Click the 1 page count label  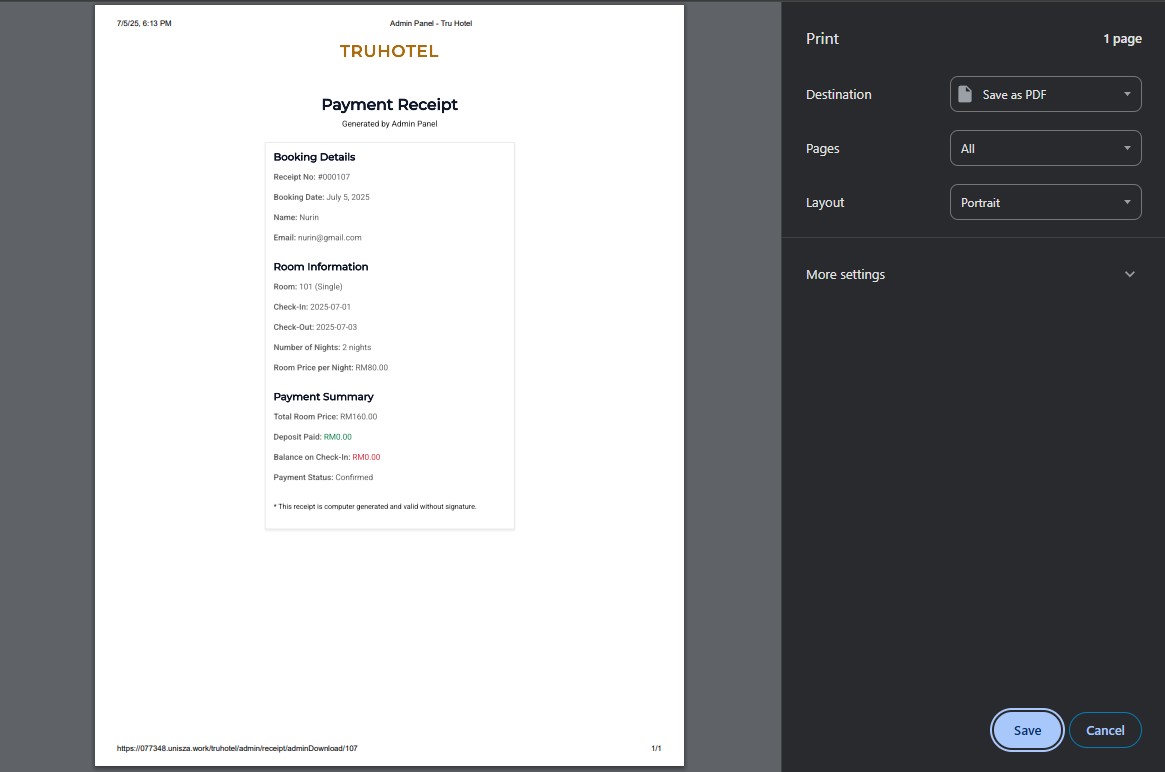[x=1122, y=39]
